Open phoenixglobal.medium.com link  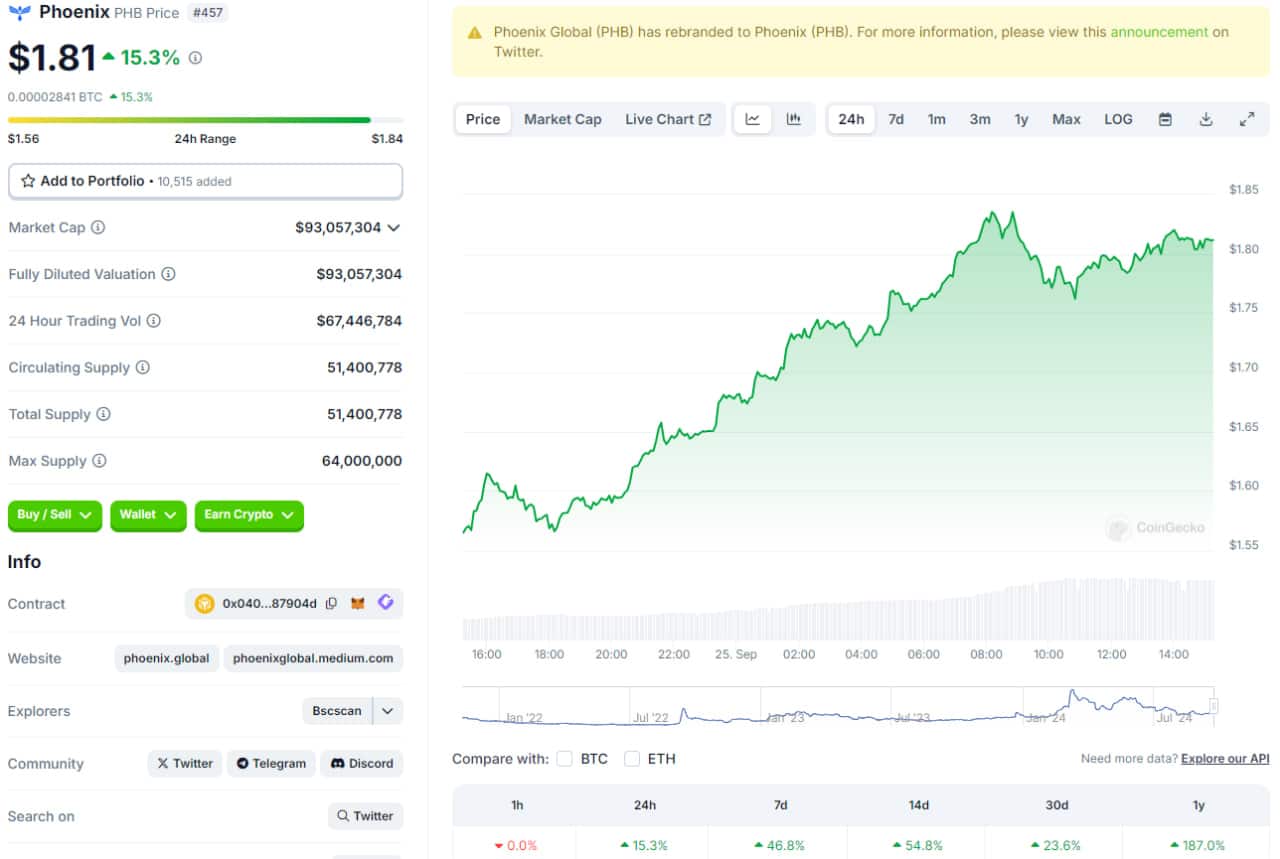[313, 658]
